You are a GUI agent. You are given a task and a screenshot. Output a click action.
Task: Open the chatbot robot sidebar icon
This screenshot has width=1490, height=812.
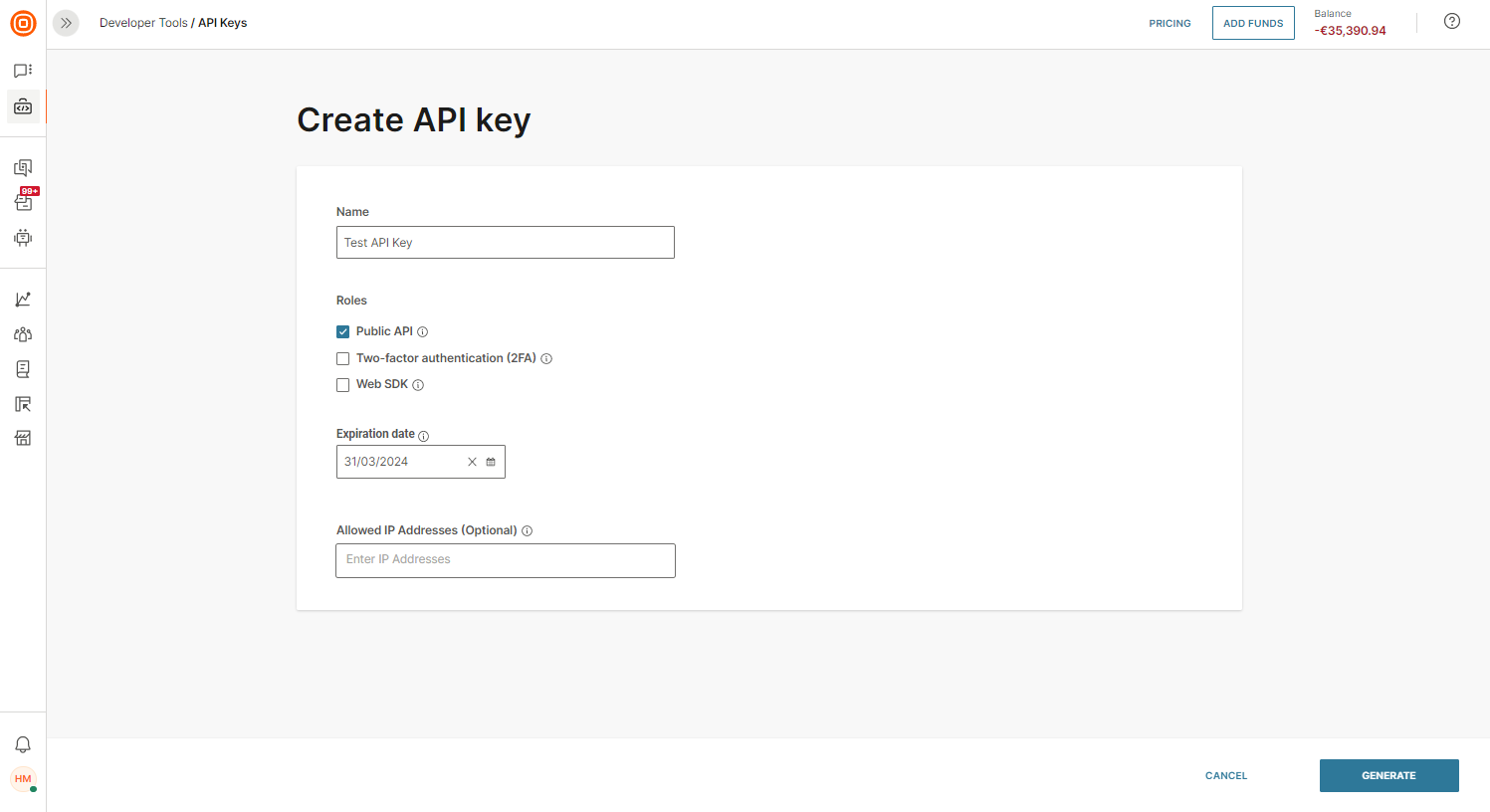pyautogui.click(x=23, y=238)
